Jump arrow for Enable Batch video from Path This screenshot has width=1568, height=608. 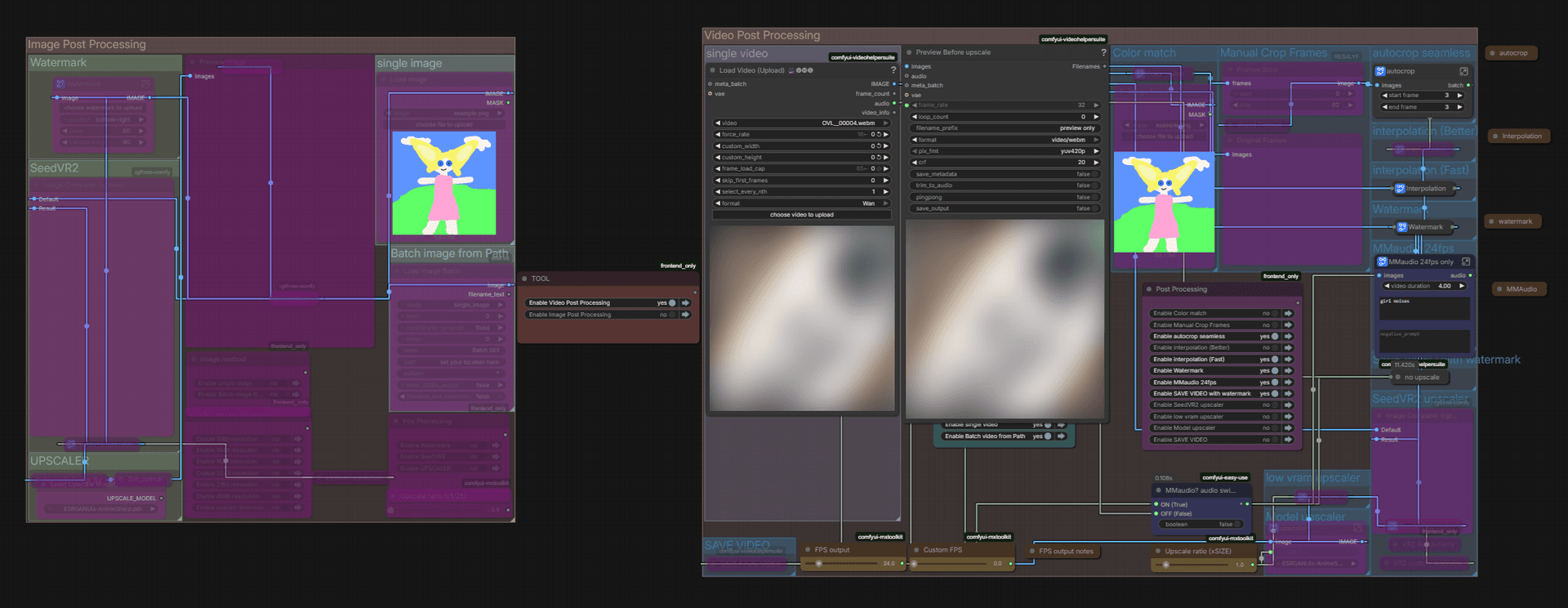[1061, 436]
